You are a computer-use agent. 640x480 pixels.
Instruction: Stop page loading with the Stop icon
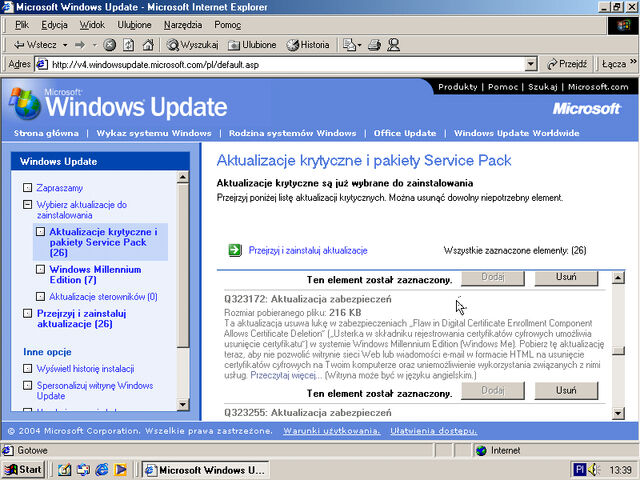point(109,45)
